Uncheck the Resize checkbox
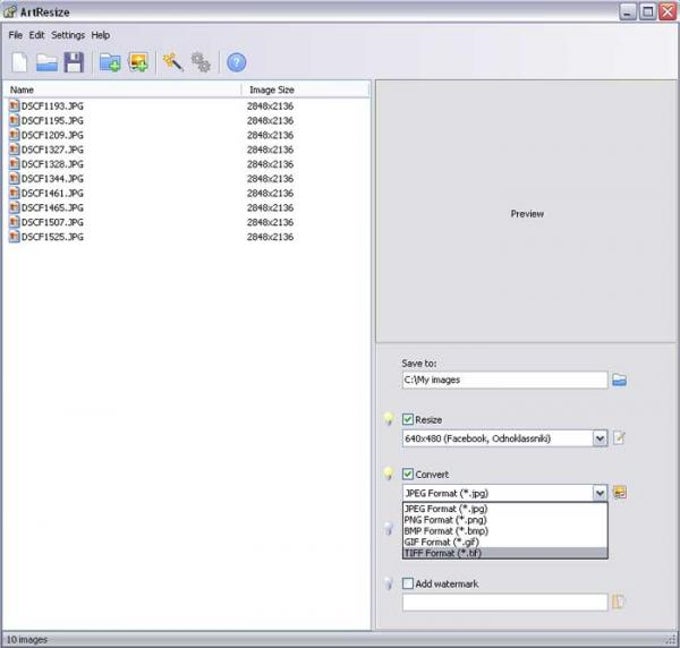 [x=408, y=419]
